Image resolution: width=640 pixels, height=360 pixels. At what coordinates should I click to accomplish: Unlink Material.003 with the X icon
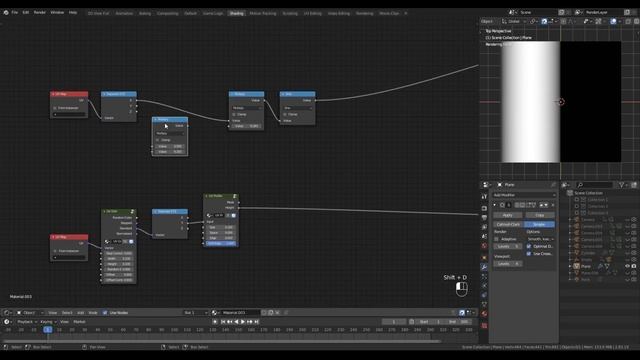pyautogui.click(x=278, y=313)
